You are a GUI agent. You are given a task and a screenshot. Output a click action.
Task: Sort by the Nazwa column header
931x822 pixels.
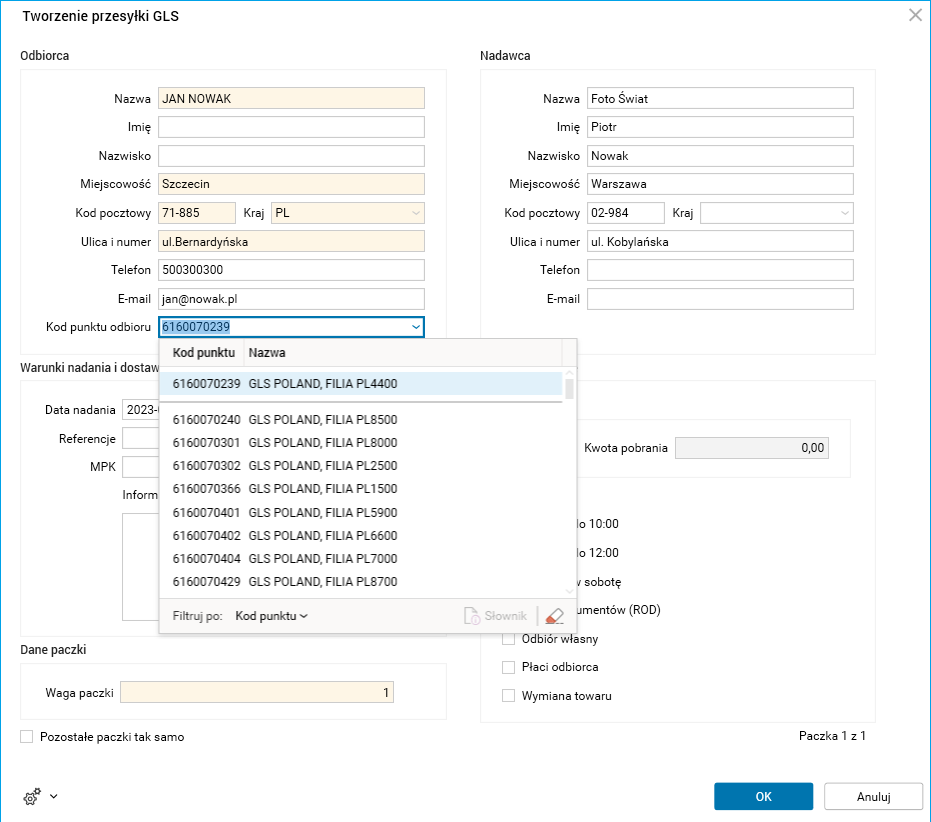coord(400,353)
